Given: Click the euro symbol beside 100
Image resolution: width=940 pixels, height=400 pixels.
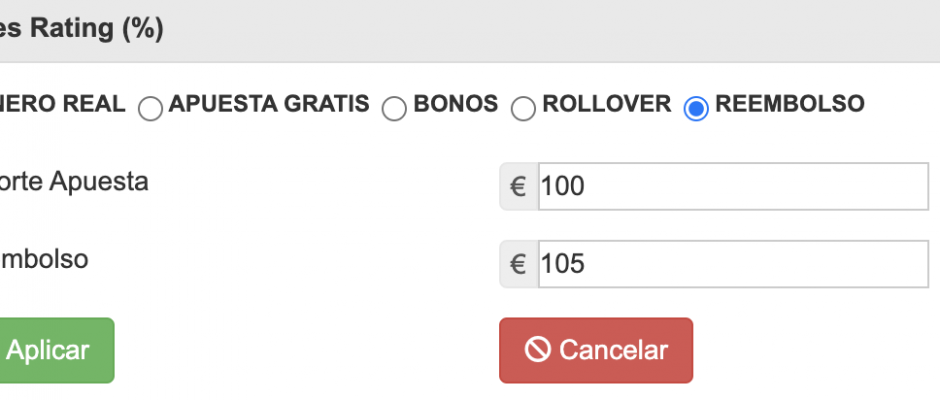Looking at the screenshot, I should [519, 187].
